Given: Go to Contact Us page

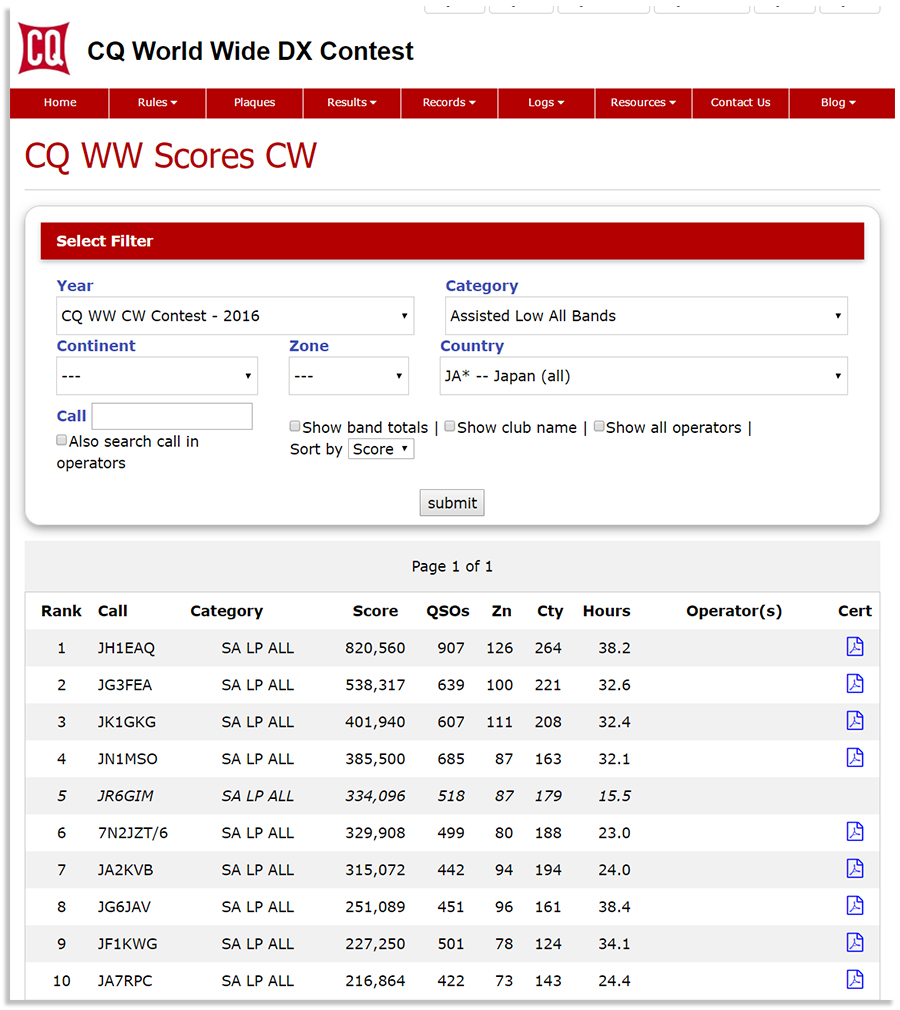Looking at the screenshot, I should tap(740, 103).
